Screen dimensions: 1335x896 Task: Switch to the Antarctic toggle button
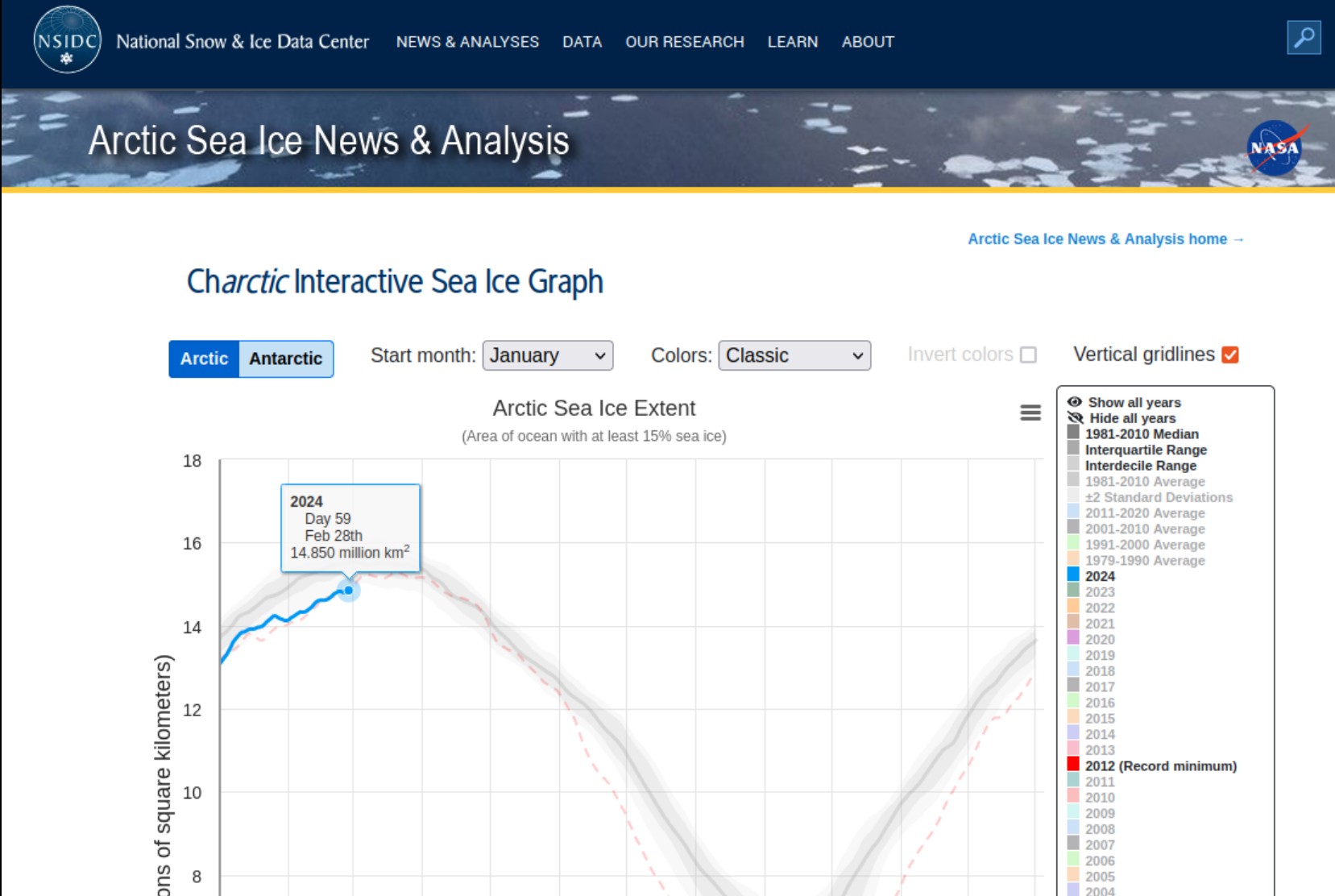point(286,359)
